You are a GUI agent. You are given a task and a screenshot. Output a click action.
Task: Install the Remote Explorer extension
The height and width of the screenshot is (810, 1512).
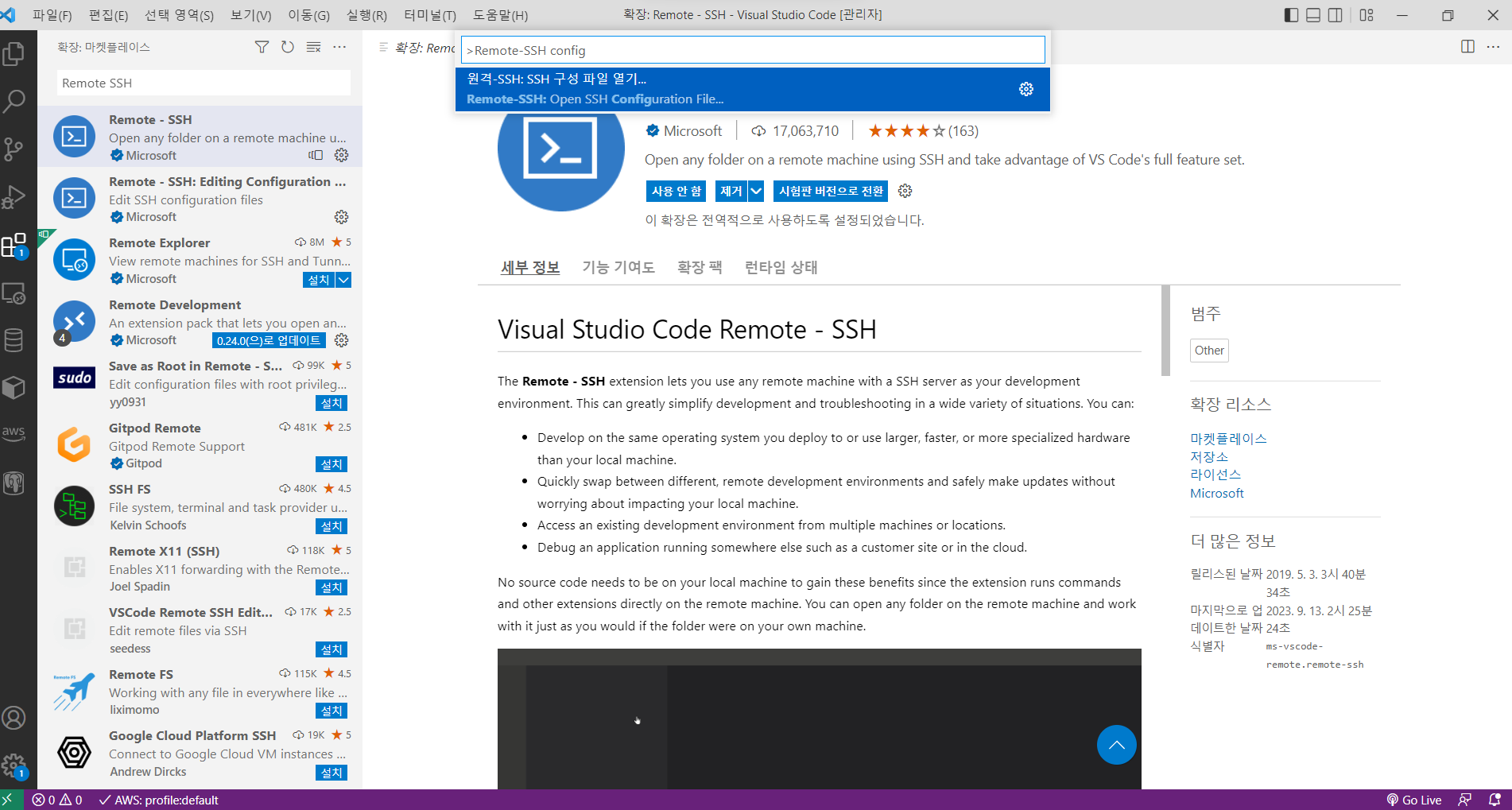pos(319,280)
